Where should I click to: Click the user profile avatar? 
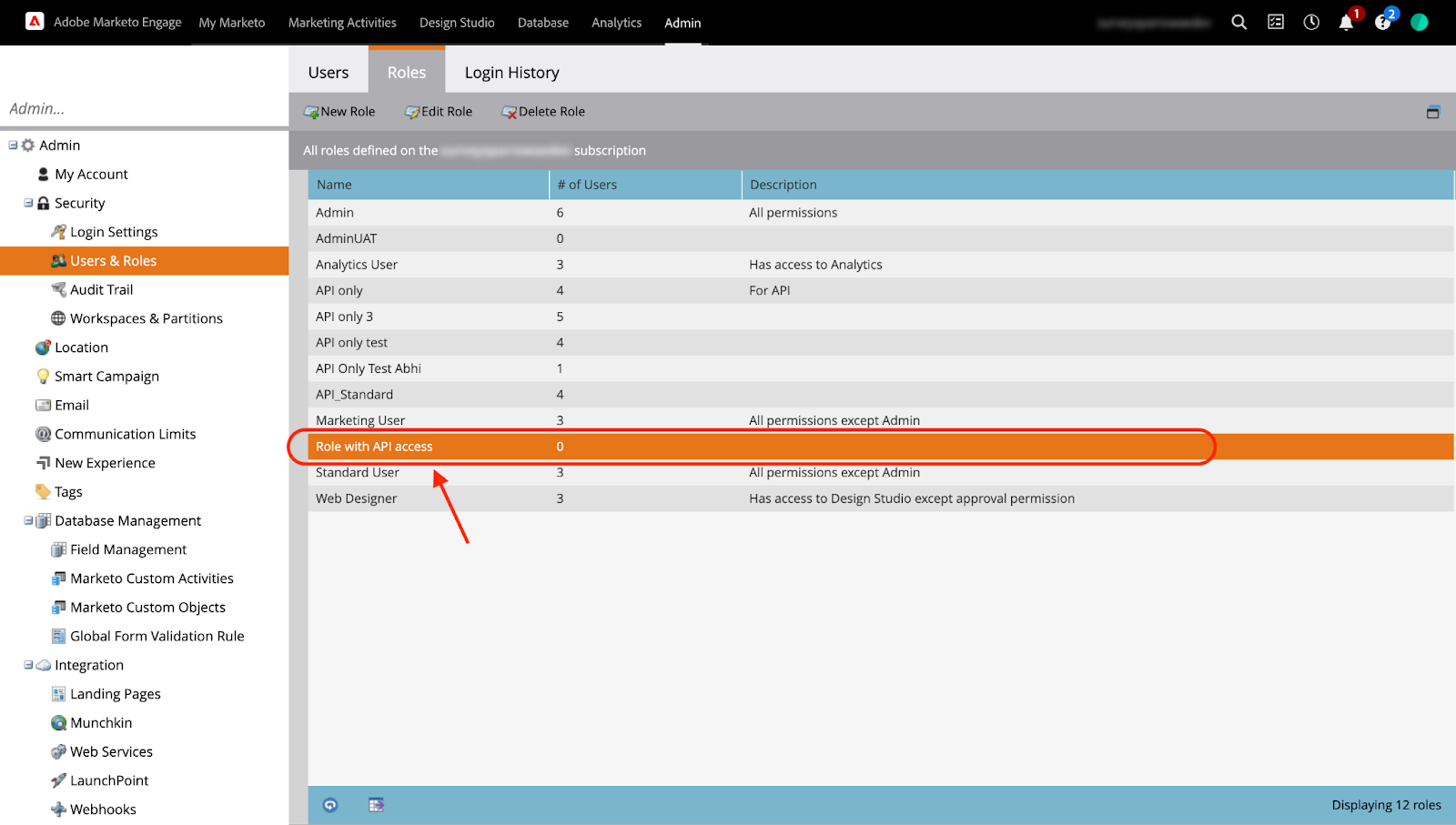tap(1419, 22)
